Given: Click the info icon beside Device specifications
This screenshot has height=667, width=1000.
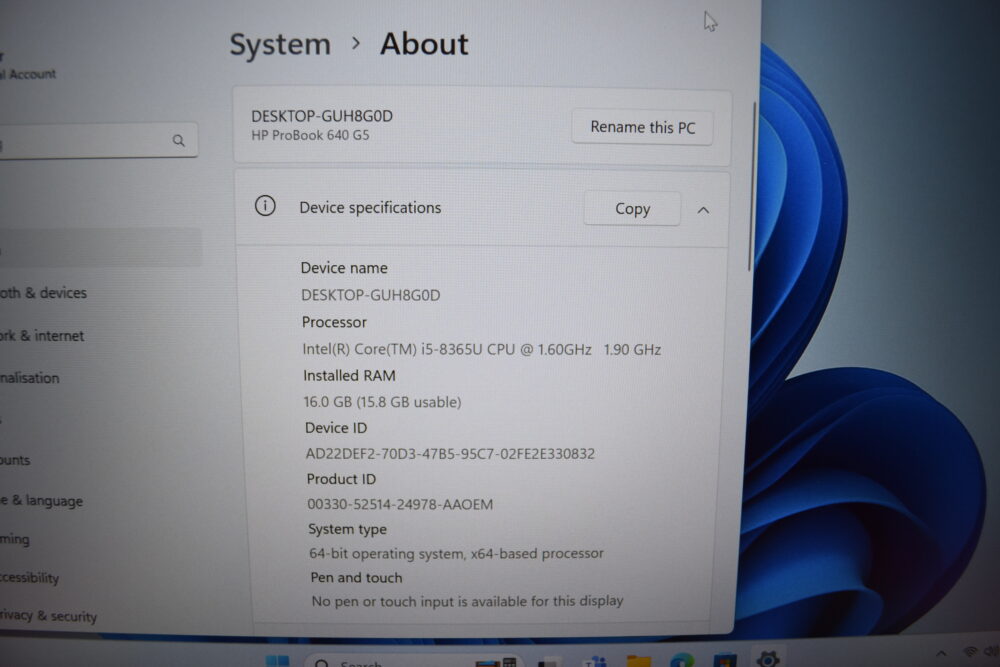Looking at the screenshot, I should (x=265, y=206).
